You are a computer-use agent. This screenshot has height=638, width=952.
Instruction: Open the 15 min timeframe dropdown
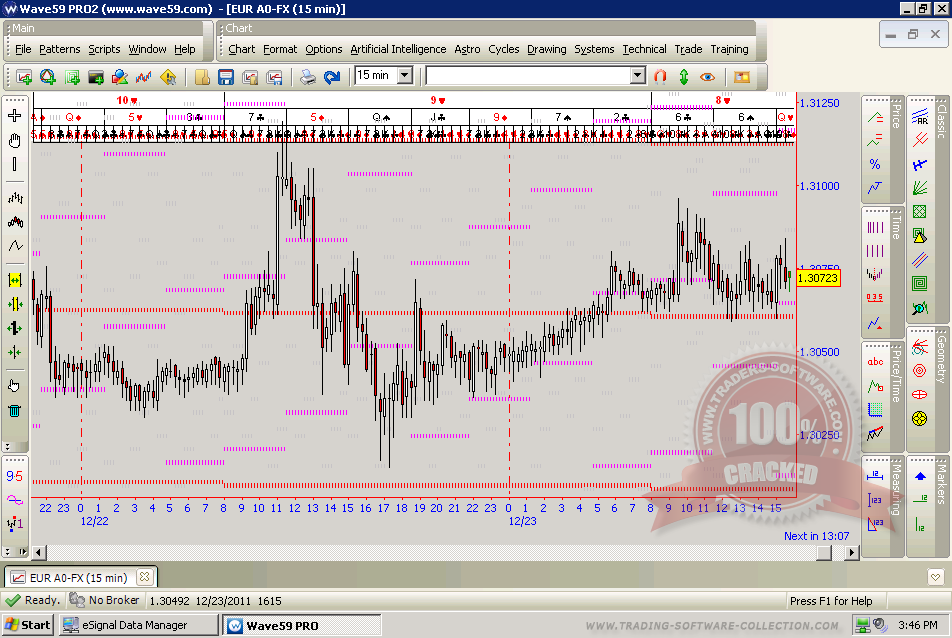(x=404, y=75)
